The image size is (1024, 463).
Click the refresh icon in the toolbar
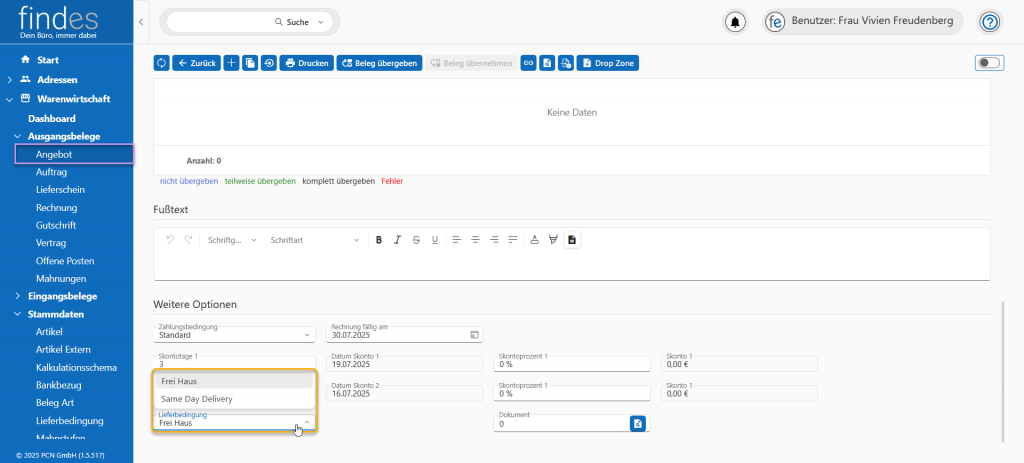pyautogui.click(x=161, y=63)
